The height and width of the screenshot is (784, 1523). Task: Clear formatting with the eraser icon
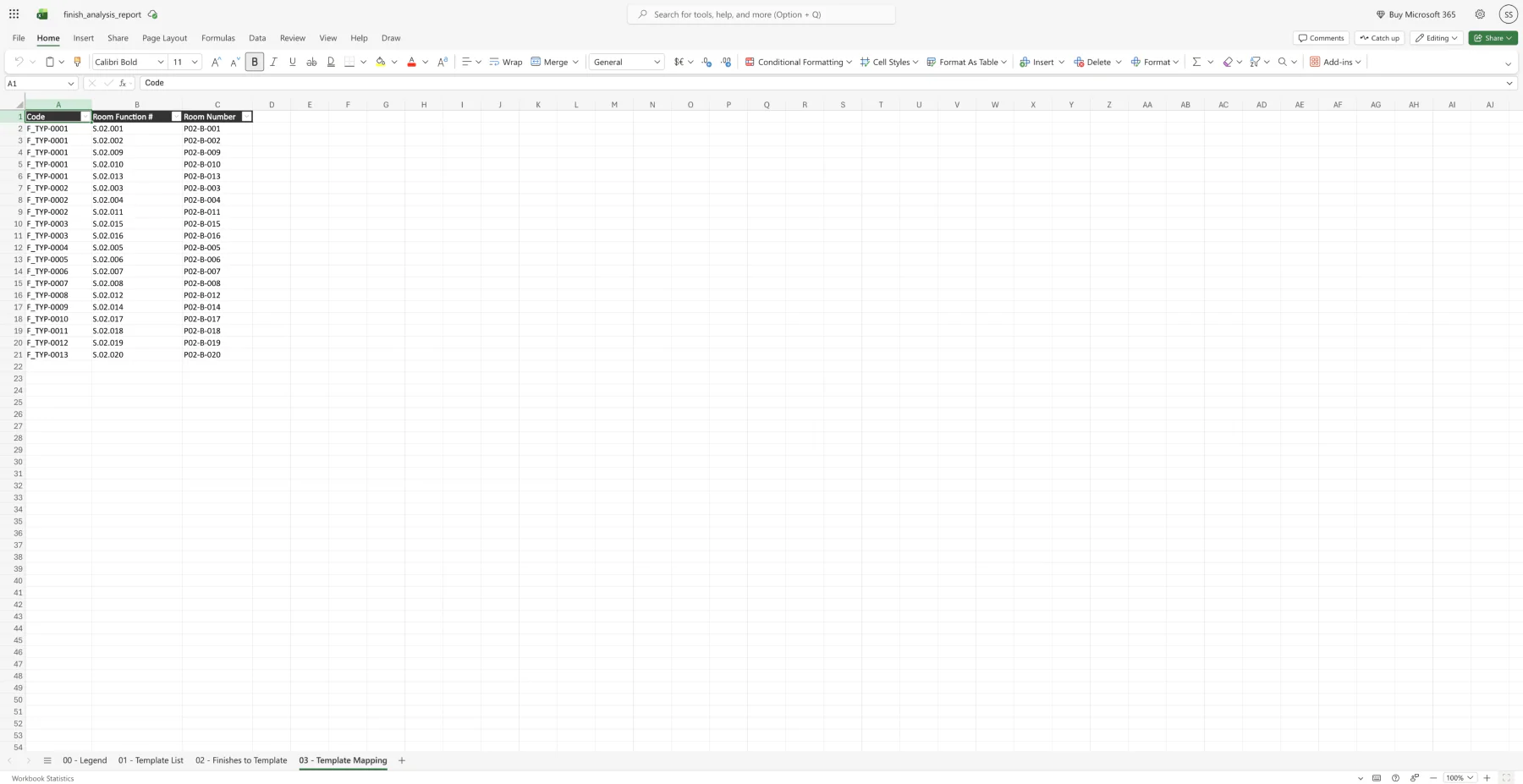(1228, 61)
